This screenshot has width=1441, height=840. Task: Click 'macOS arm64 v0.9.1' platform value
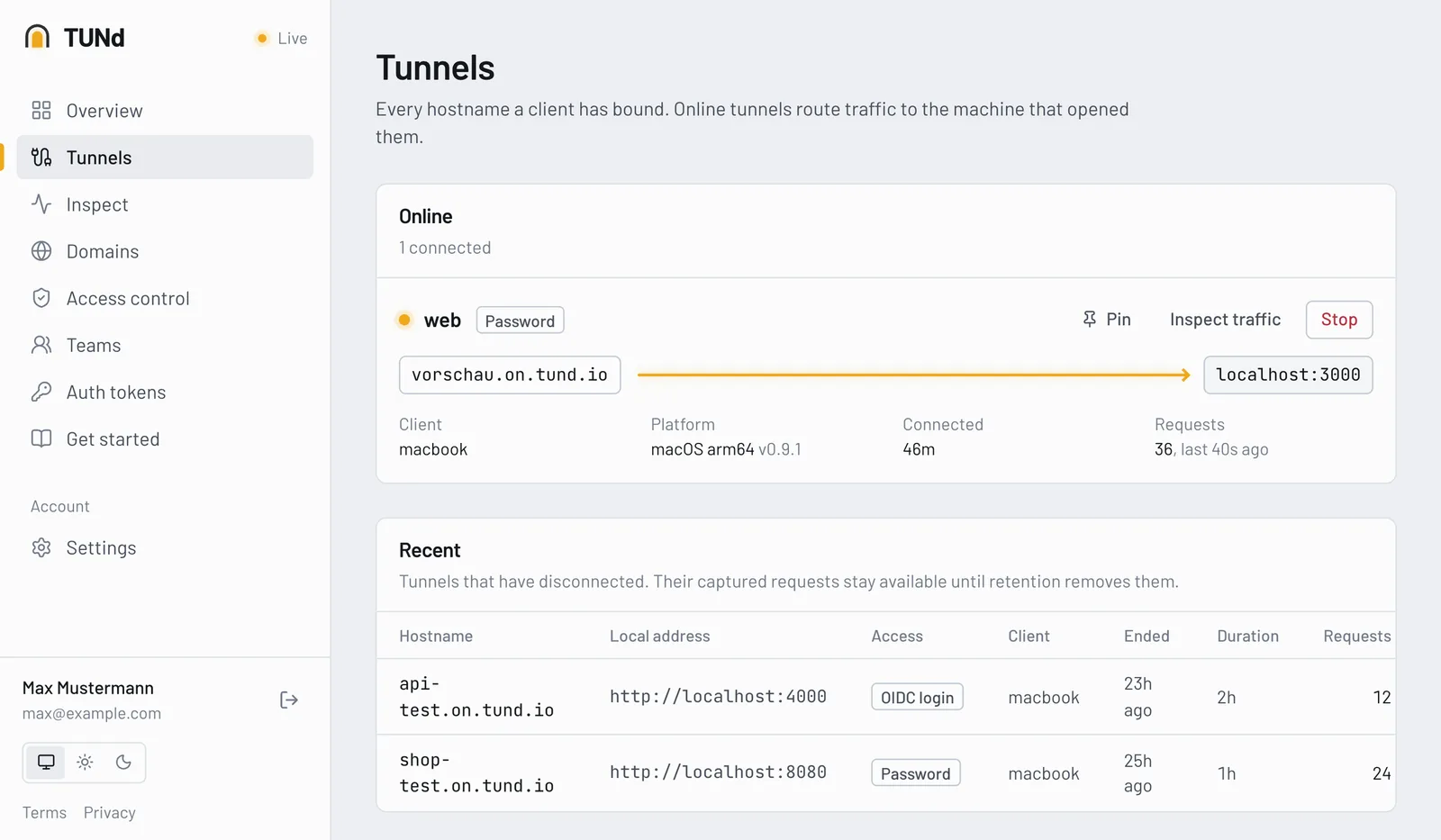click(x=726, y=448)
